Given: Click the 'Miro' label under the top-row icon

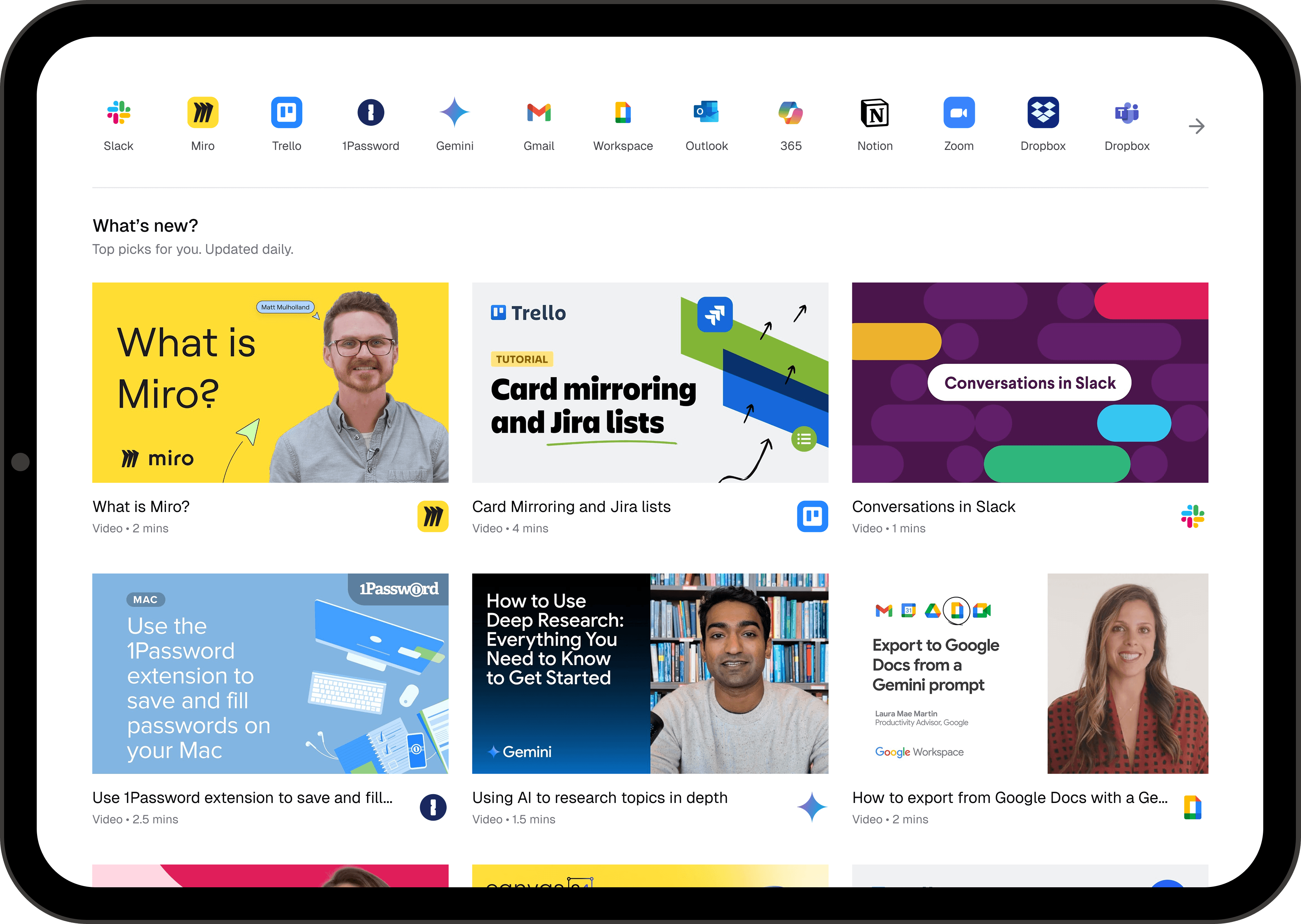Looking at the screenshot, I should [203, 146].
